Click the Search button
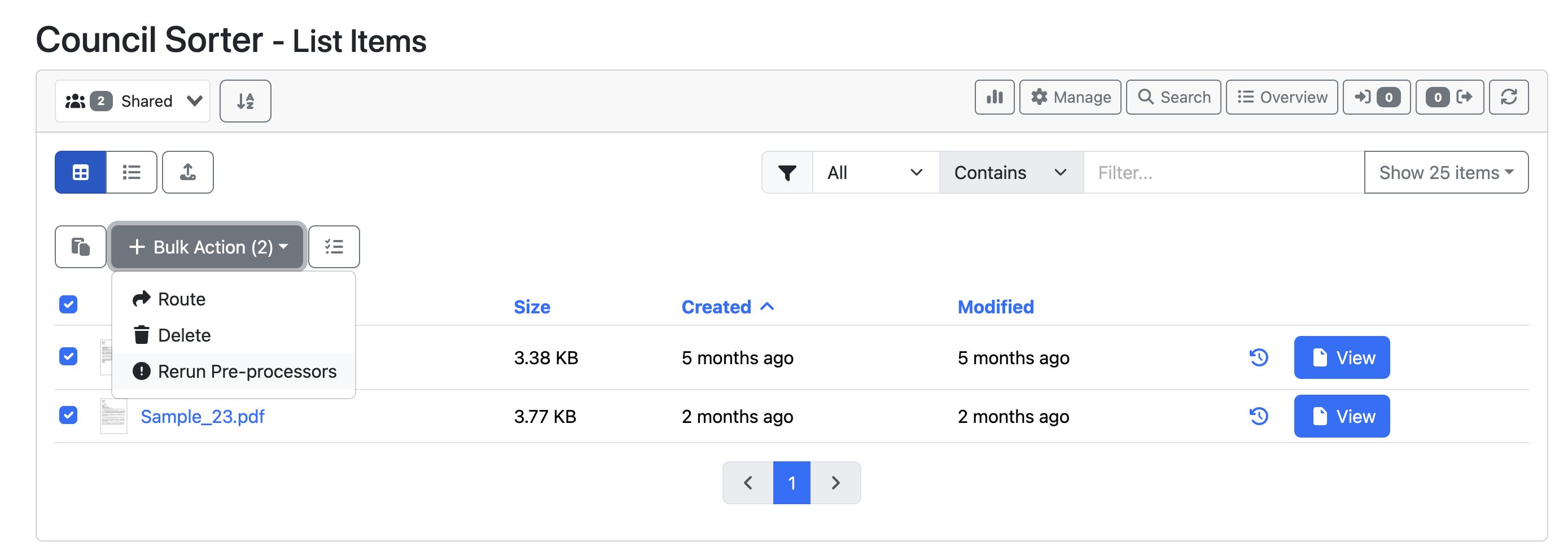1568x559 pixels. pyautogui.click(x=1173, y=98)
